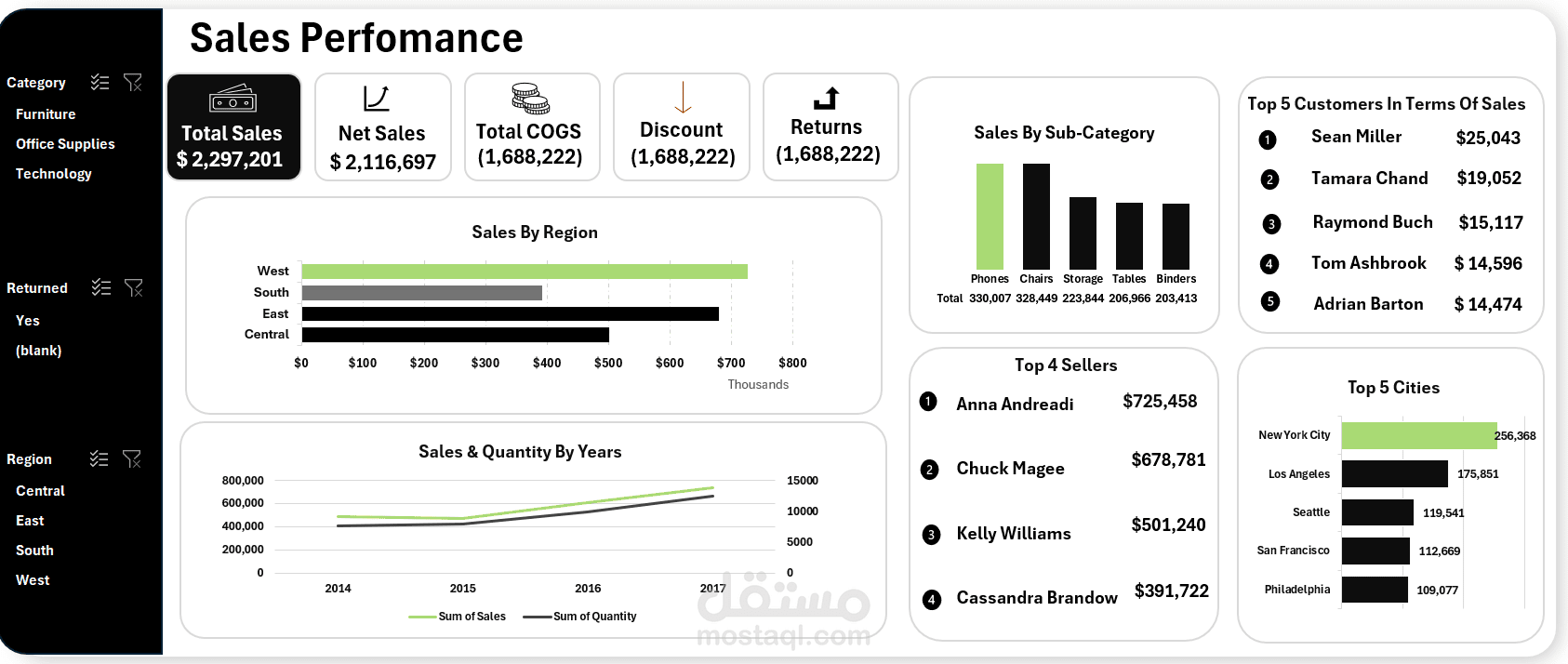Screen dimensions: 1568x664
Task: Choose (blank) in the Returned slicer
Action: [x=39, y=351]
